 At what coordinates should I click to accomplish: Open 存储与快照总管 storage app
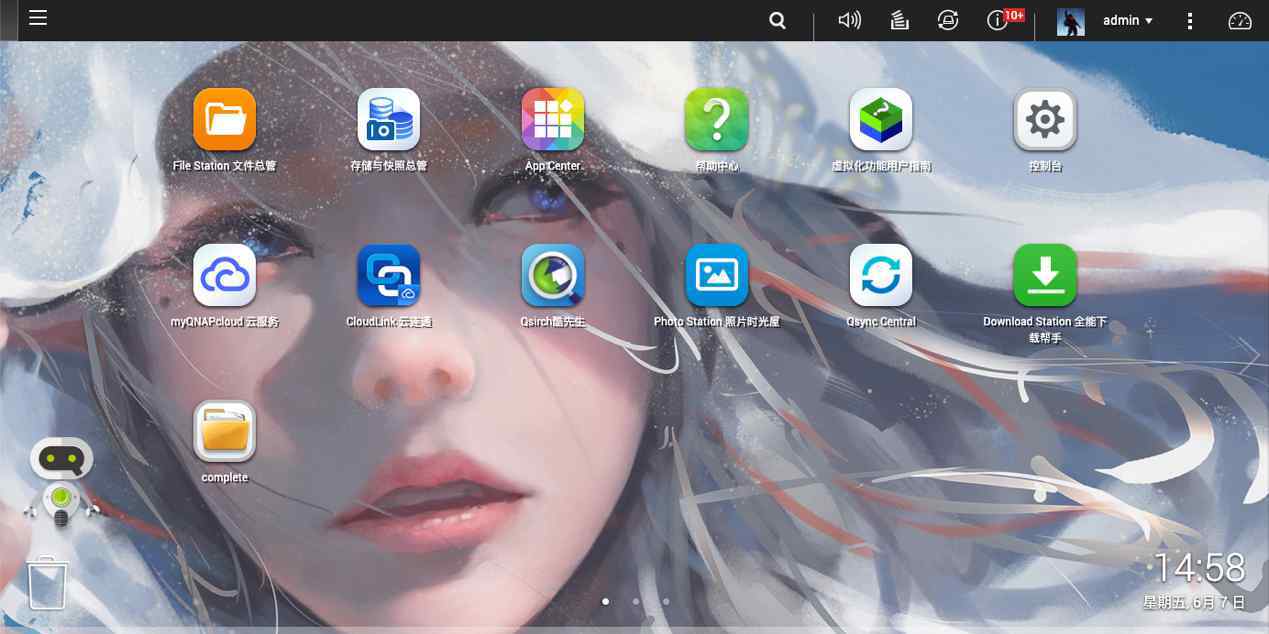click(x=388, y=119)
